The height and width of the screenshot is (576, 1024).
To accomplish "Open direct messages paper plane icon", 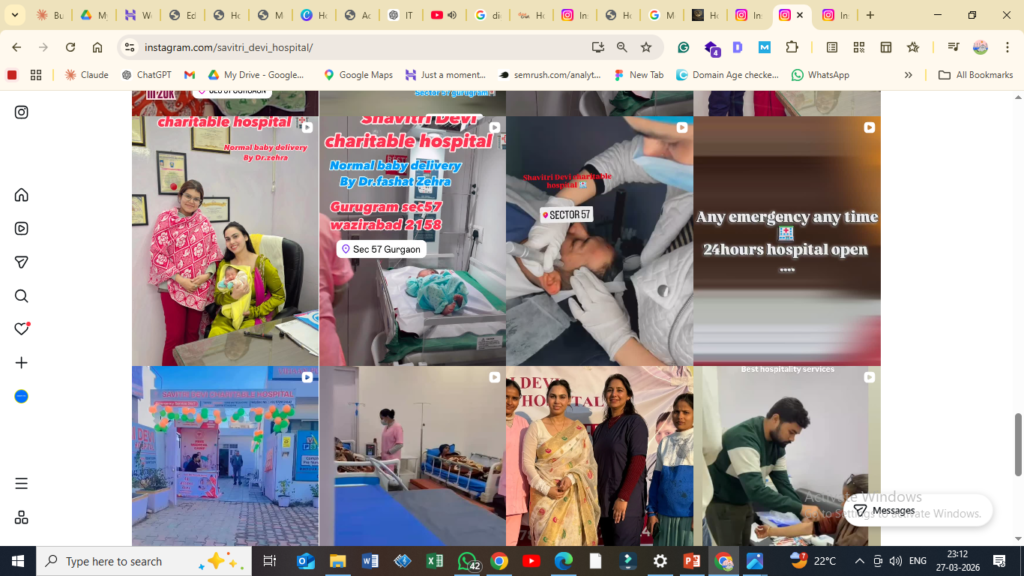I will coord(21,262).
